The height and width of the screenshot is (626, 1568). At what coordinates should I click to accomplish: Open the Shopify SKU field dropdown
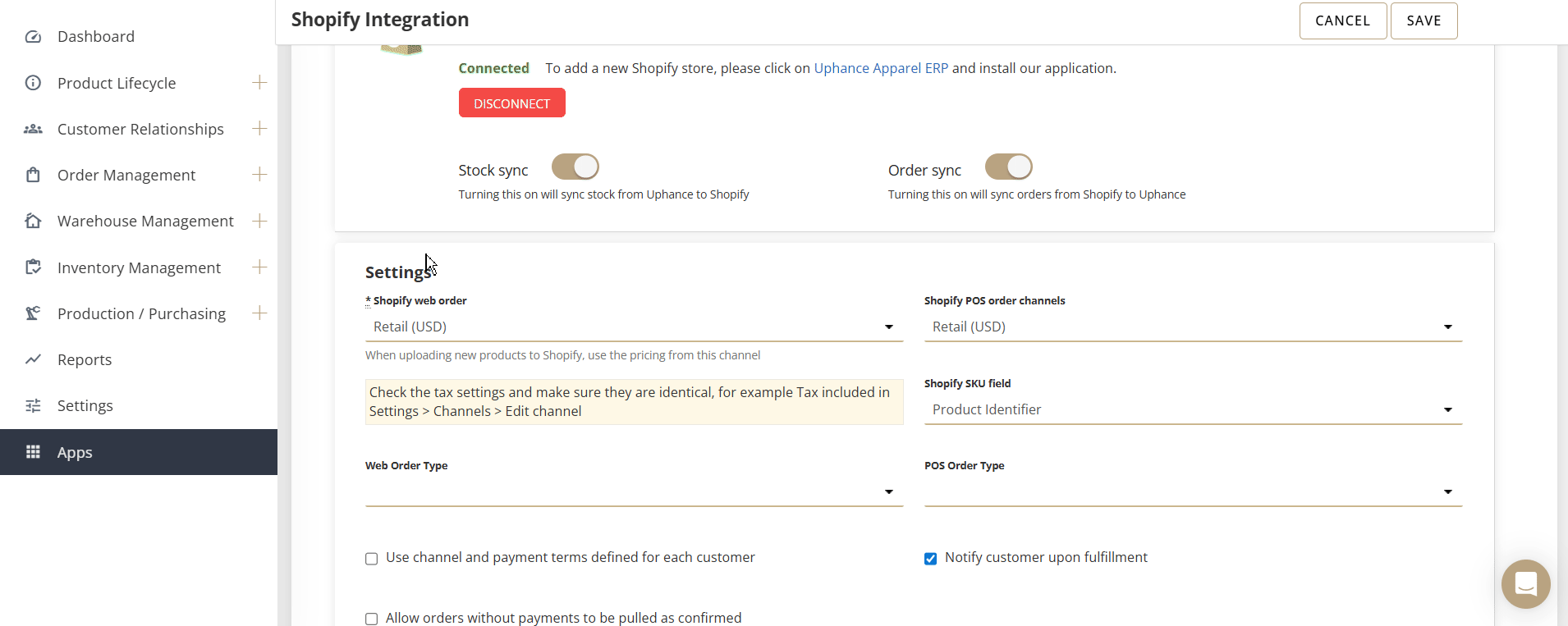[x=1193, y=410]
